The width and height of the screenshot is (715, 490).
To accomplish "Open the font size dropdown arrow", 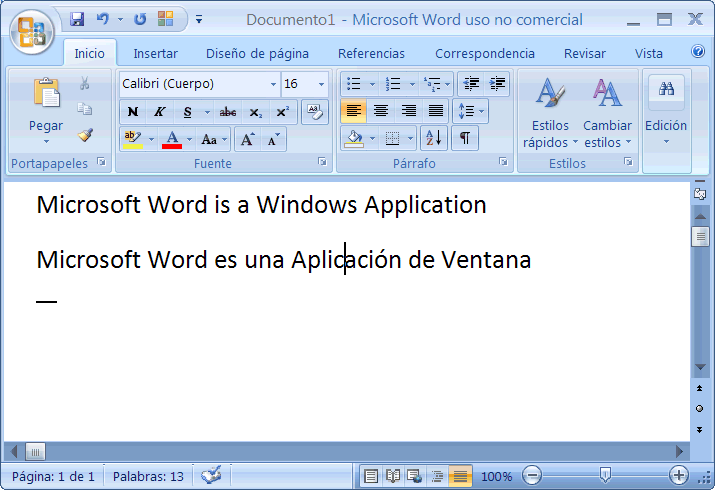I will tap(321, 84).
